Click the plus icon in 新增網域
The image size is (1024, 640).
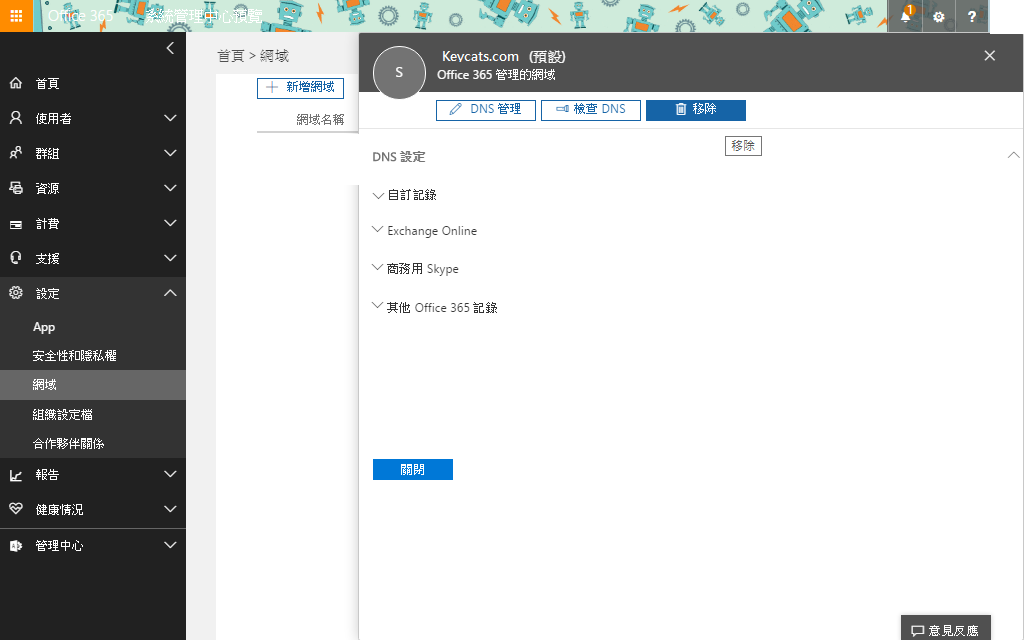tap(272, 87)
